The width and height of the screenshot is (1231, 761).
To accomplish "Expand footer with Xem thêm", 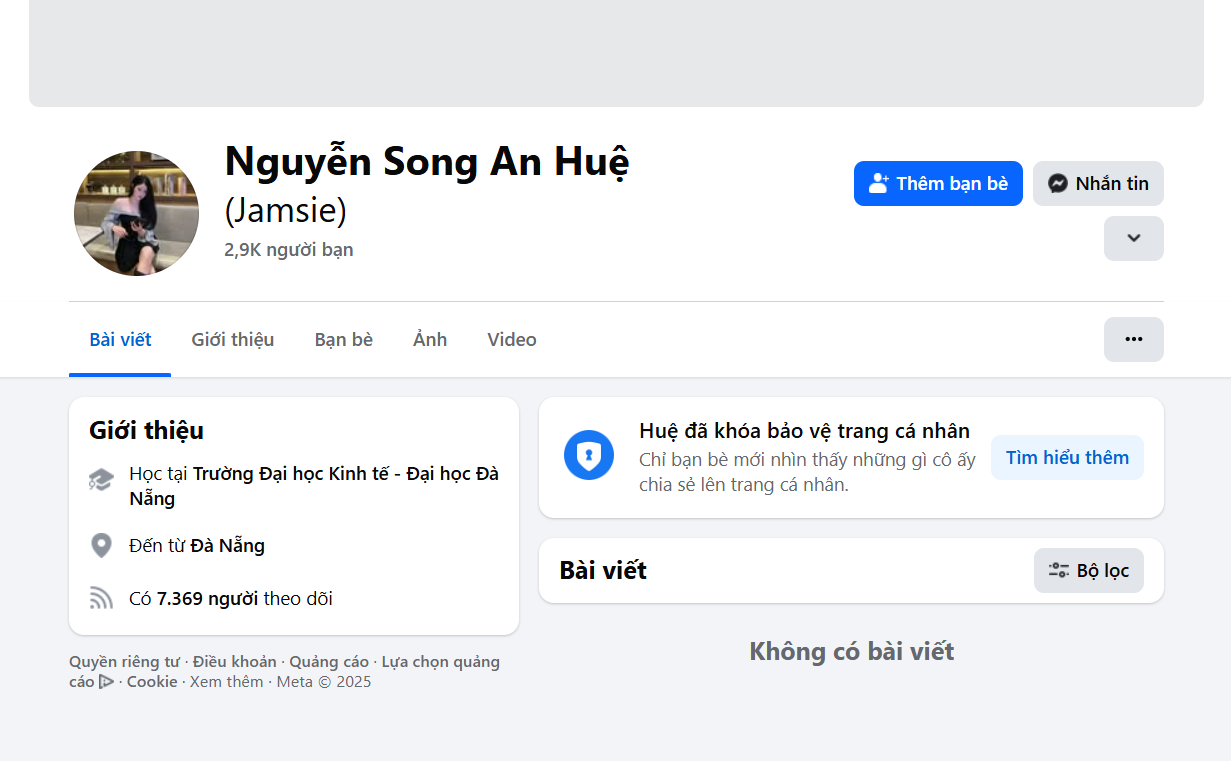I will (x=226, y=682).
